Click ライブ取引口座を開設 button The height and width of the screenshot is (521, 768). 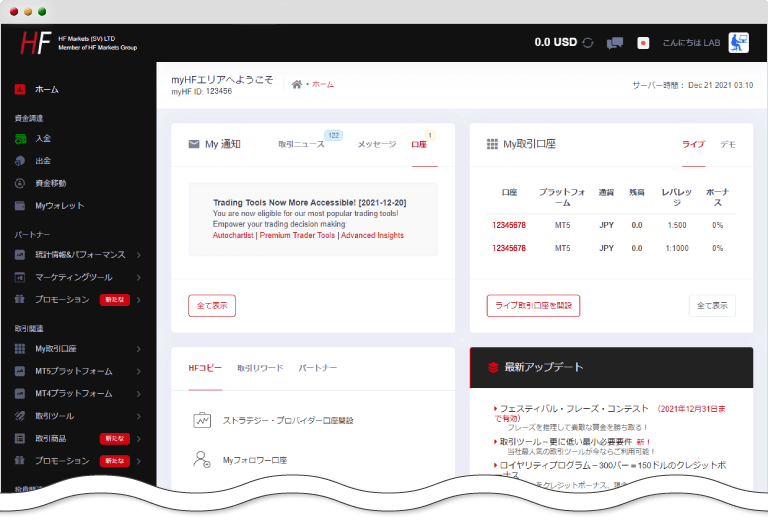533,306
